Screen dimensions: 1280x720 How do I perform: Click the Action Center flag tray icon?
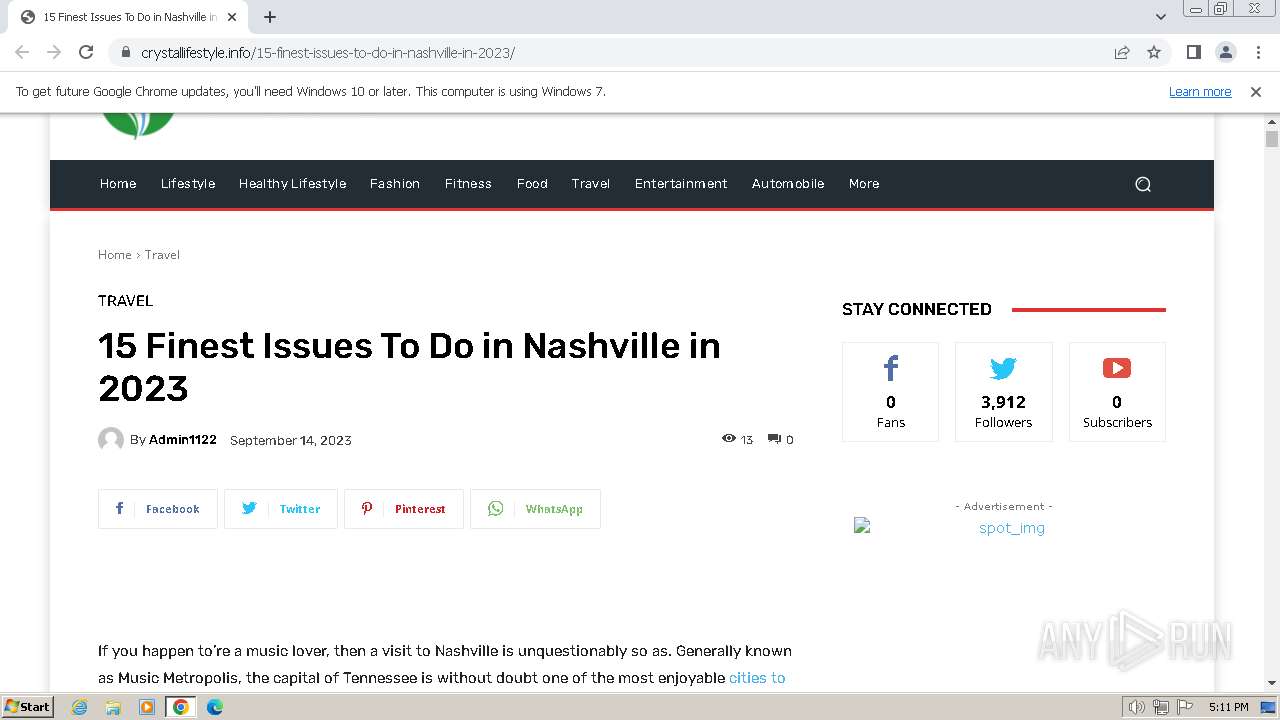tap(1184, 707)
